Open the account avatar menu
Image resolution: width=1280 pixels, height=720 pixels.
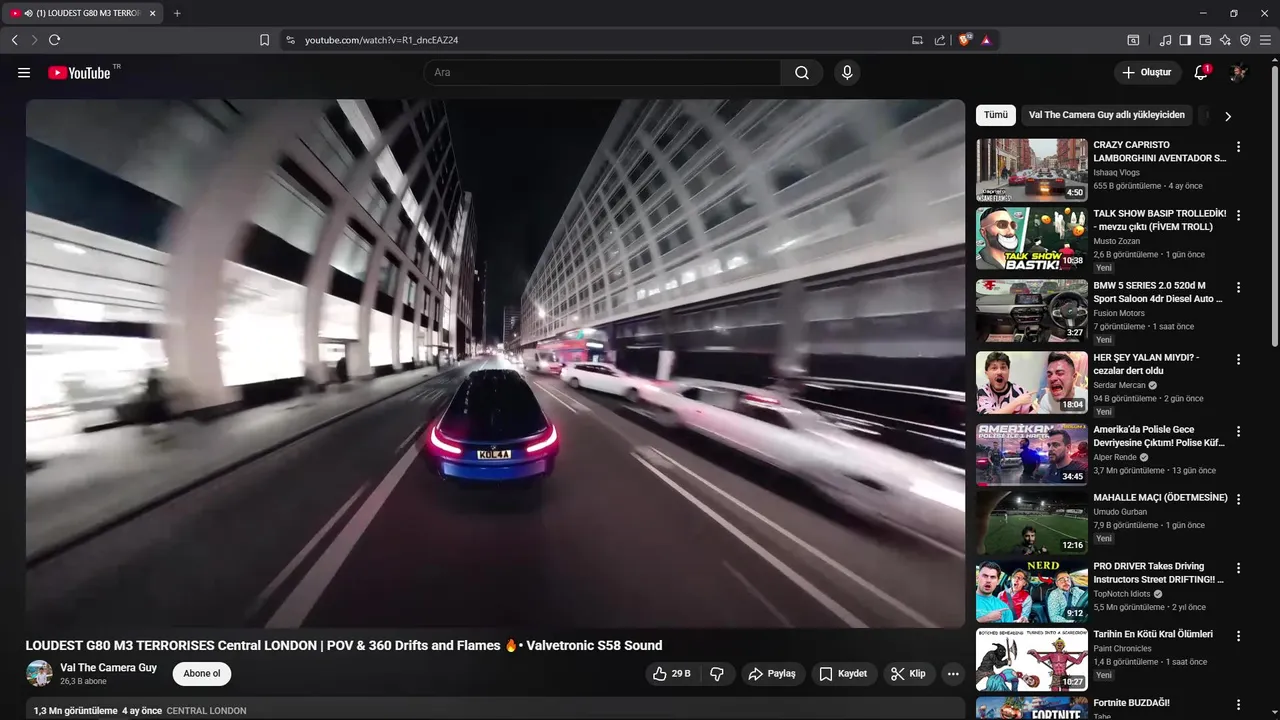point(1238,73)
